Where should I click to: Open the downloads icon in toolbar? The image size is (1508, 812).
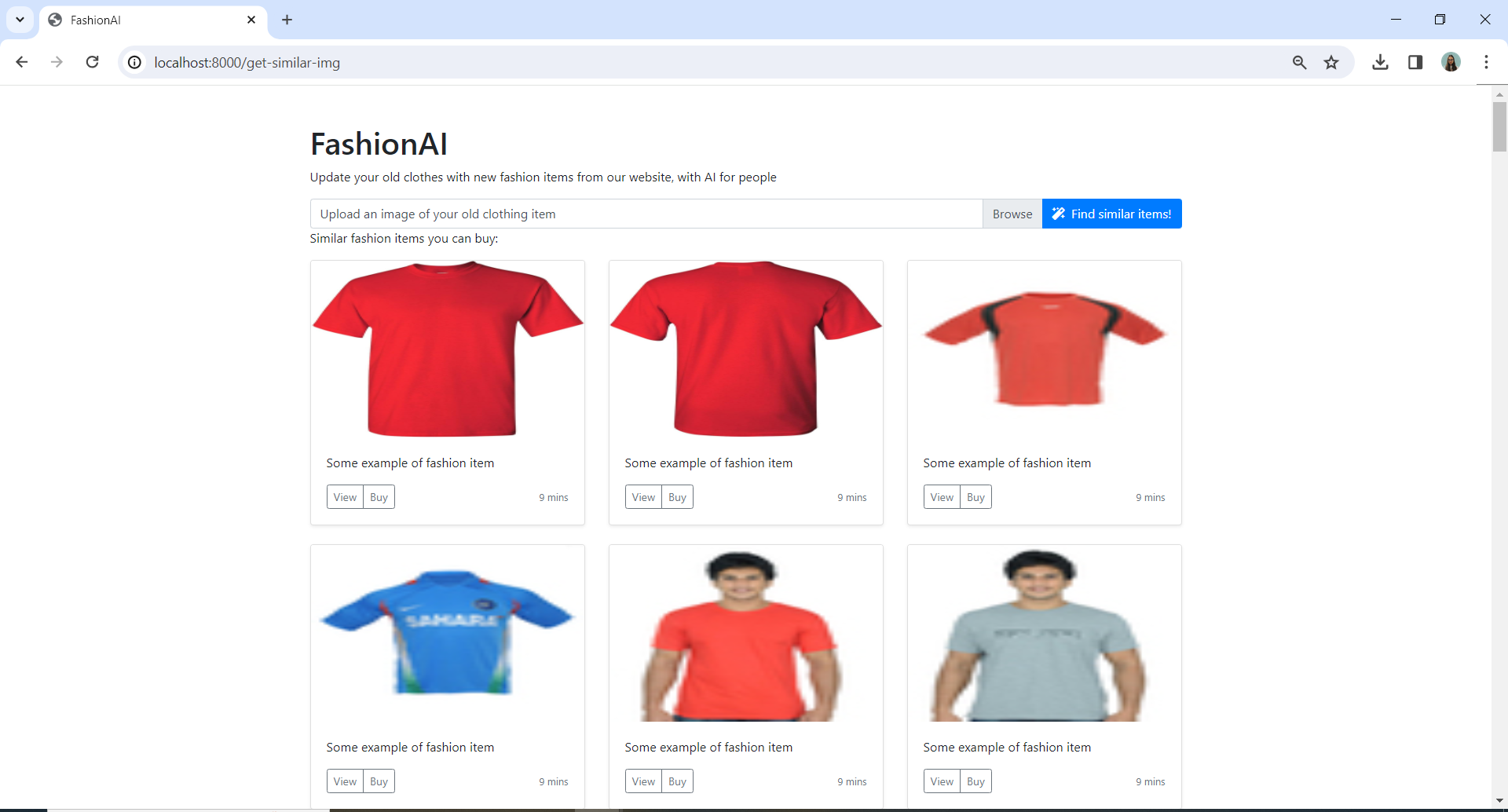point(1380,62)
